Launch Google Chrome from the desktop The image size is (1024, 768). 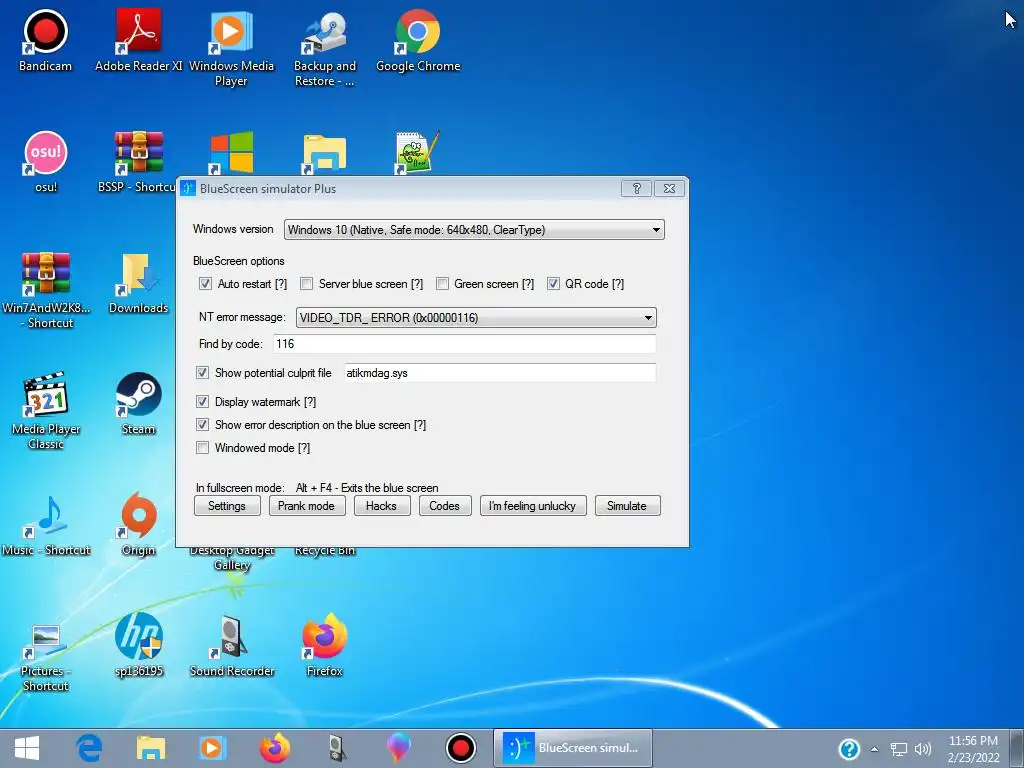click(x=418, y=39)
